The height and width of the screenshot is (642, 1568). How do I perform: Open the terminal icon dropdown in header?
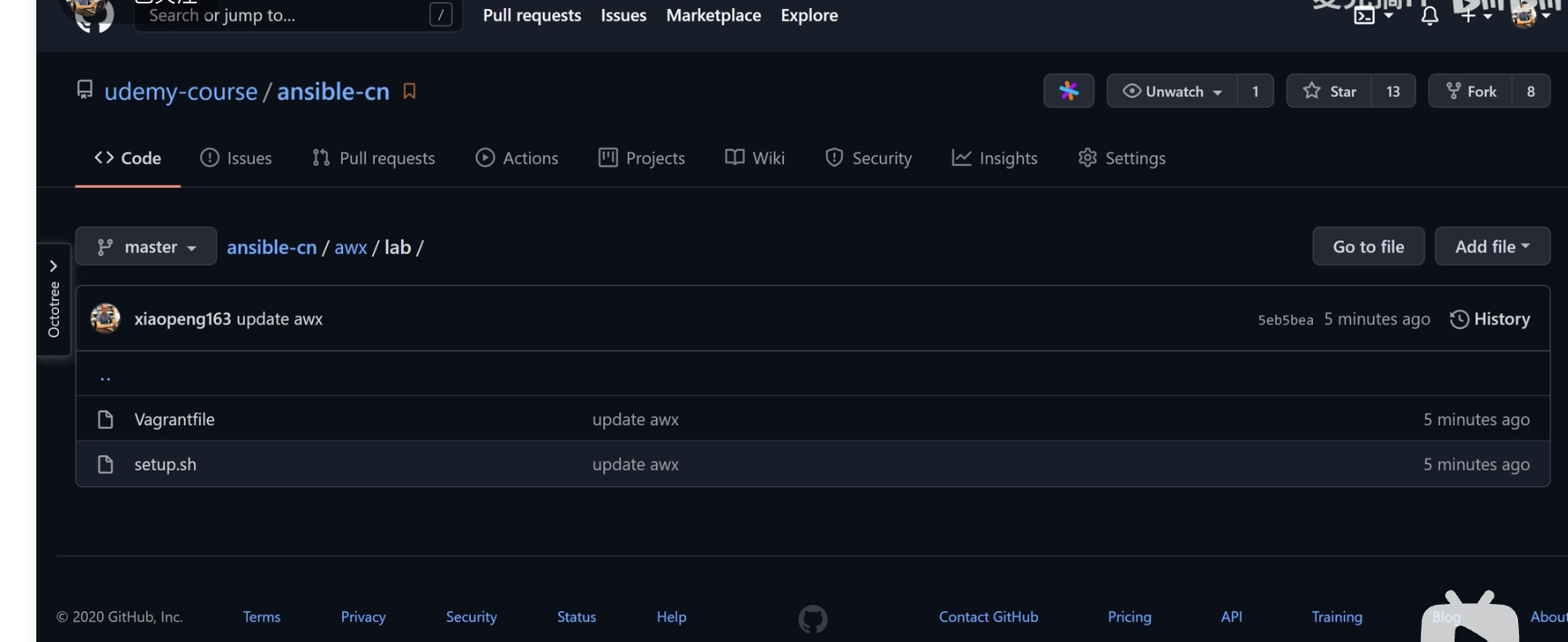tap(1373, 15)
